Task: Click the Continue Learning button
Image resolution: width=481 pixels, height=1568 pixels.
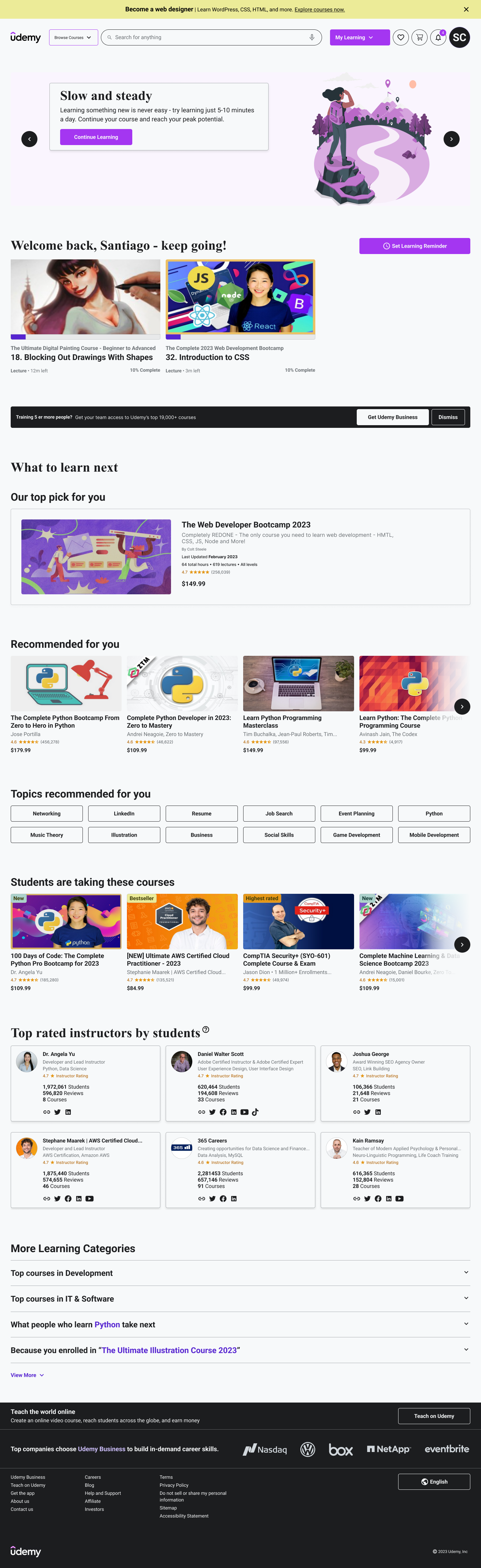Action: click(x=96, y=137)
